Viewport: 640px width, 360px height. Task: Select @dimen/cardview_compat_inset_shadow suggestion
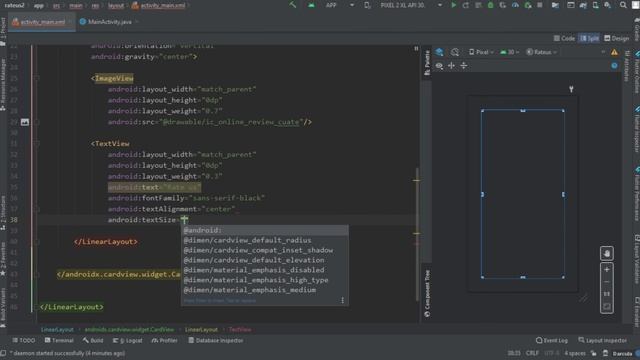(x=264, y=250)
